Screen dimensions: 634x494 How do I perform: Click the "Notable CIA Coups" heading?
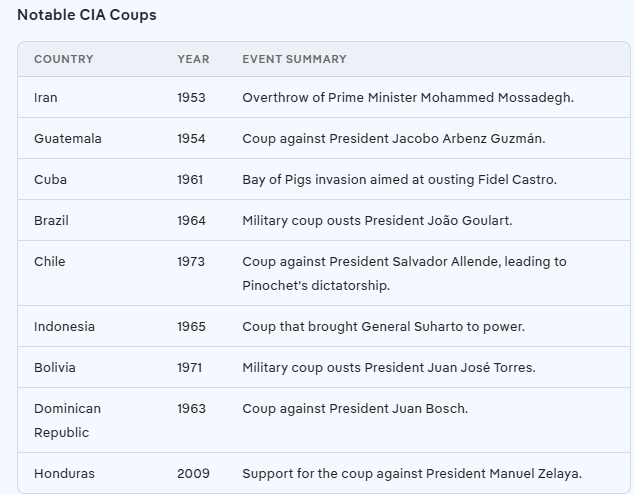(87, 15)
